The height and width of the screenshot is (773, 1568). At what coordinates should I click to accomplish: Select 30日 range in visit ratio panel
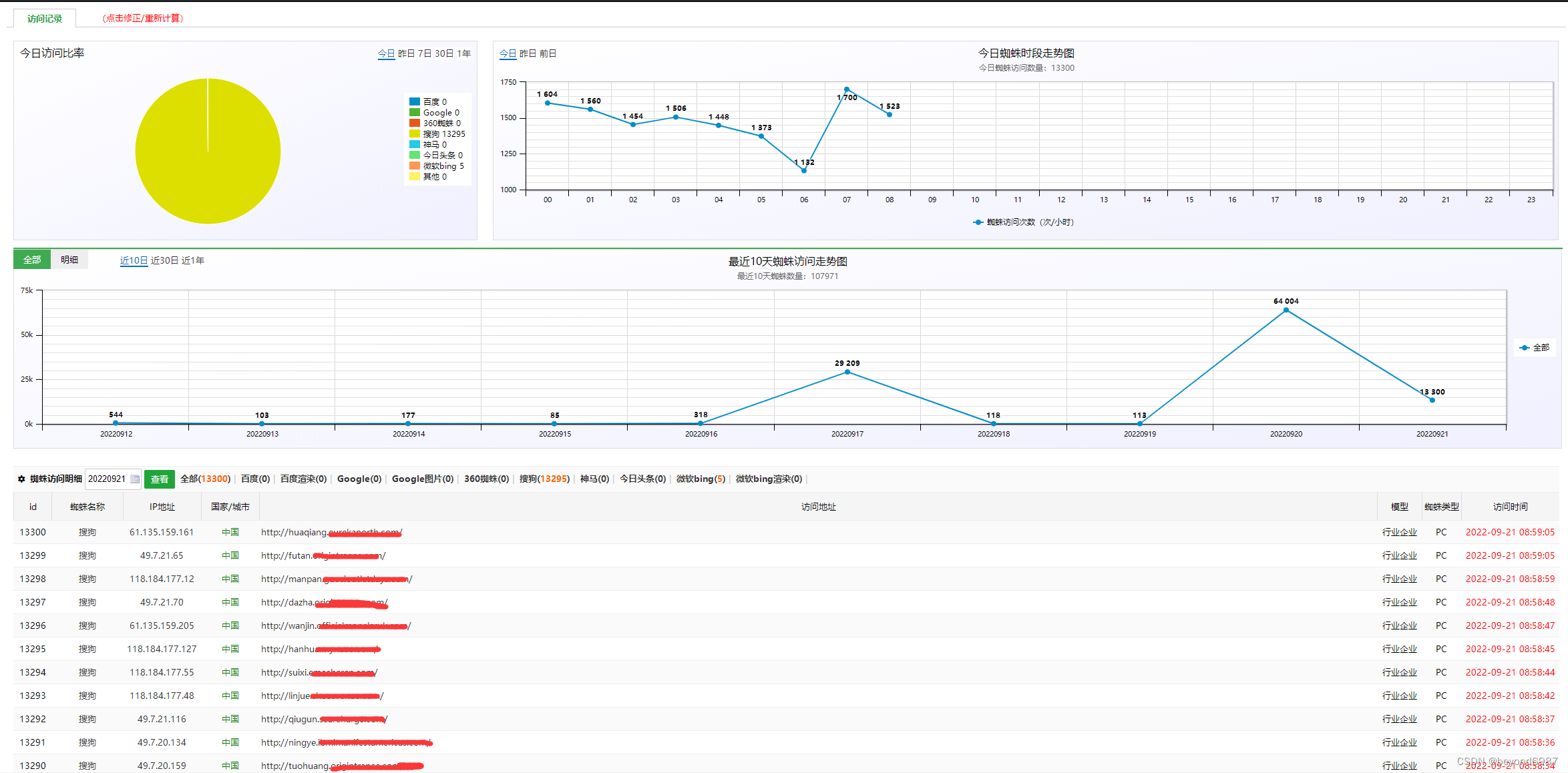[x=444, y=53]
